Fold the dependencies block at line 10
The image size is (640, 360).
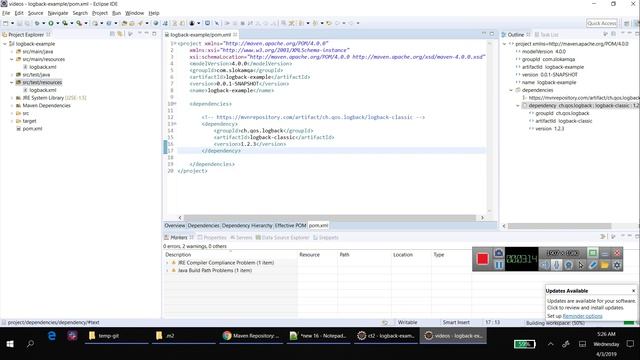[x=175, y=104]
